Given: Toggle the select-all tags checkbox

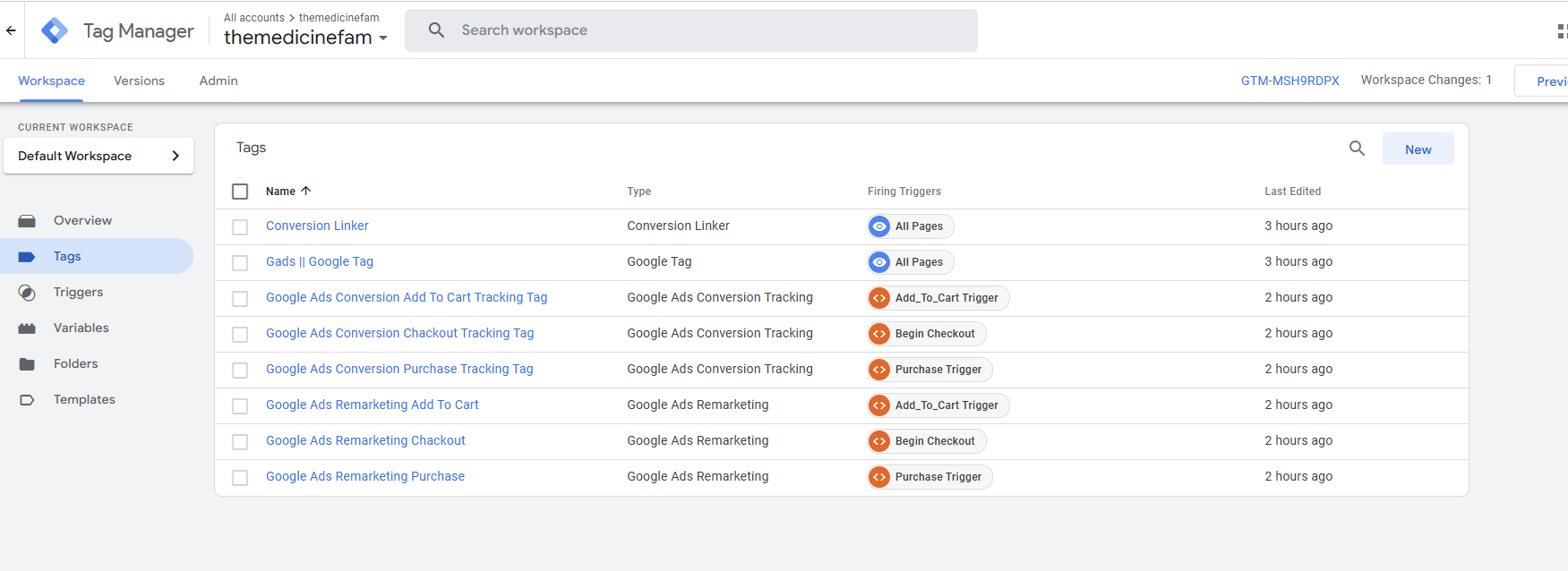Looking at the screenshot, I should point(240,192).
